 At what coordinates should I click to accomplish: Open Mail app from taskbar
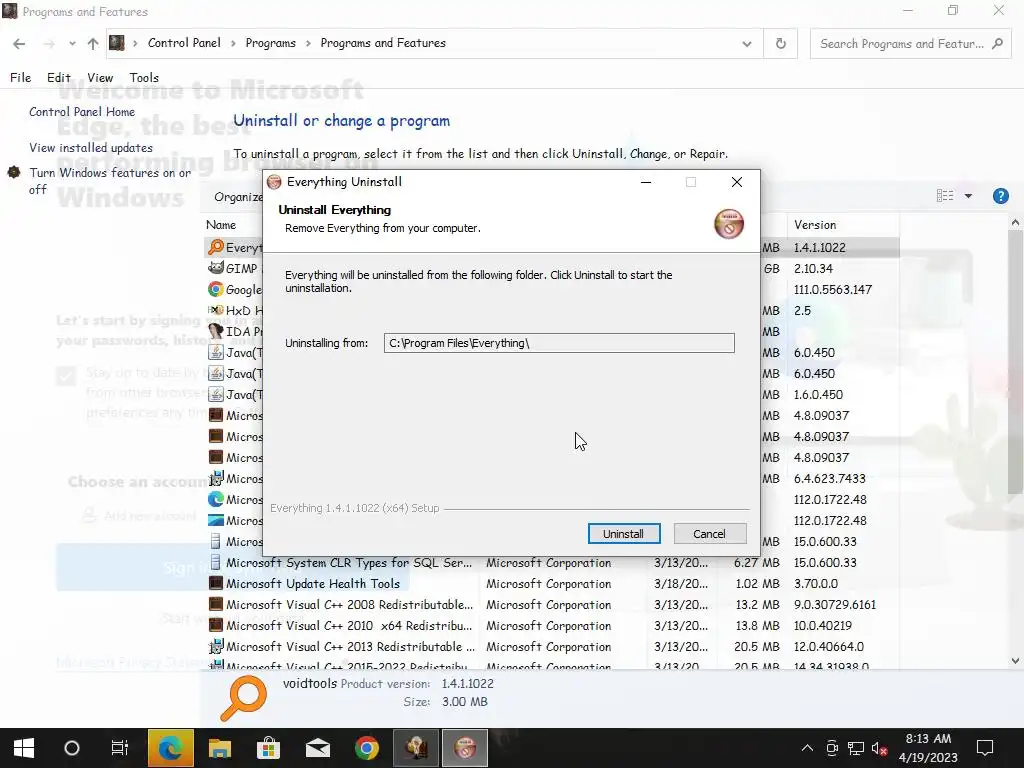point(318,748)
